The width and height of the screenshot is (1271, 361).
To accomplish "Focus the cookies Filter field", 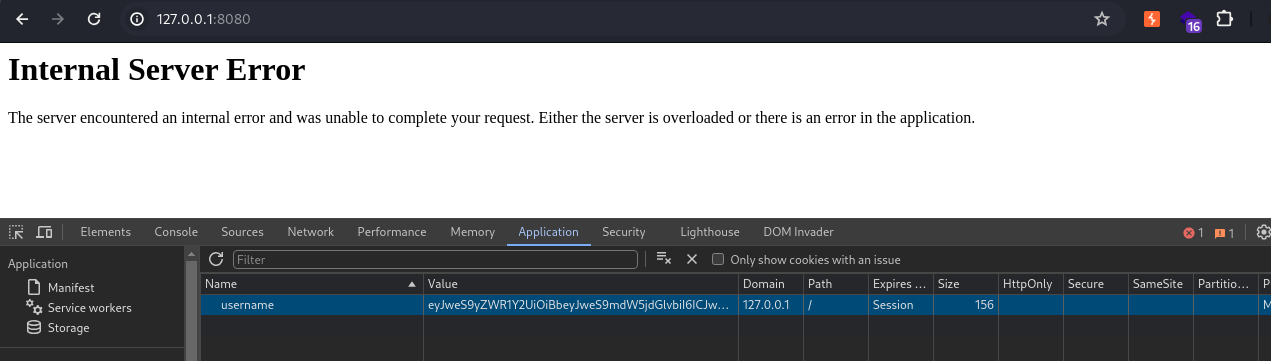I will pyautogui.click(x=435, y=259).
